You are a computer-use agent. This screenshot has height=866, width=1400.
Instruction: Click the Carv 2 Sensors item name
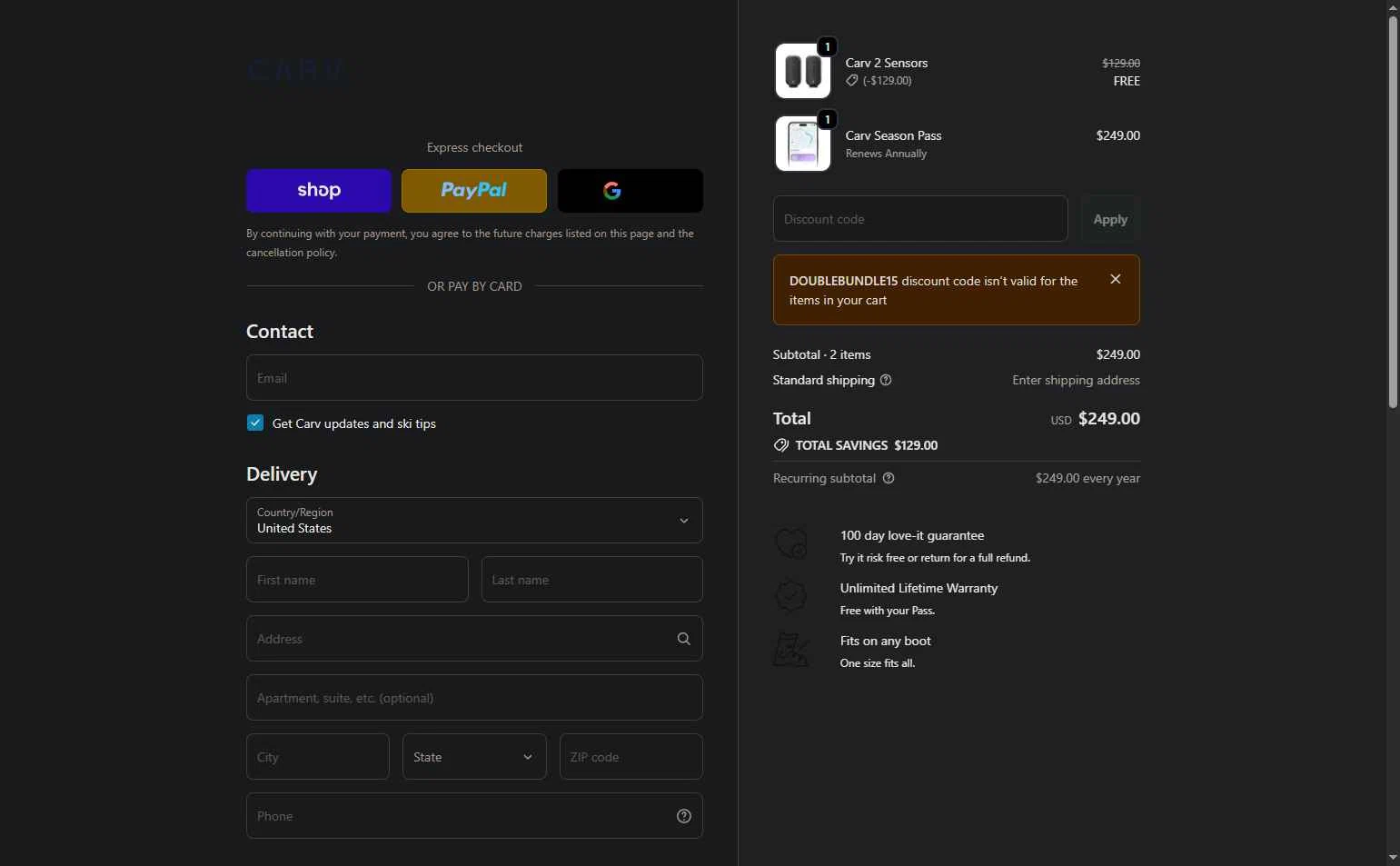click(x=887, y=63)
